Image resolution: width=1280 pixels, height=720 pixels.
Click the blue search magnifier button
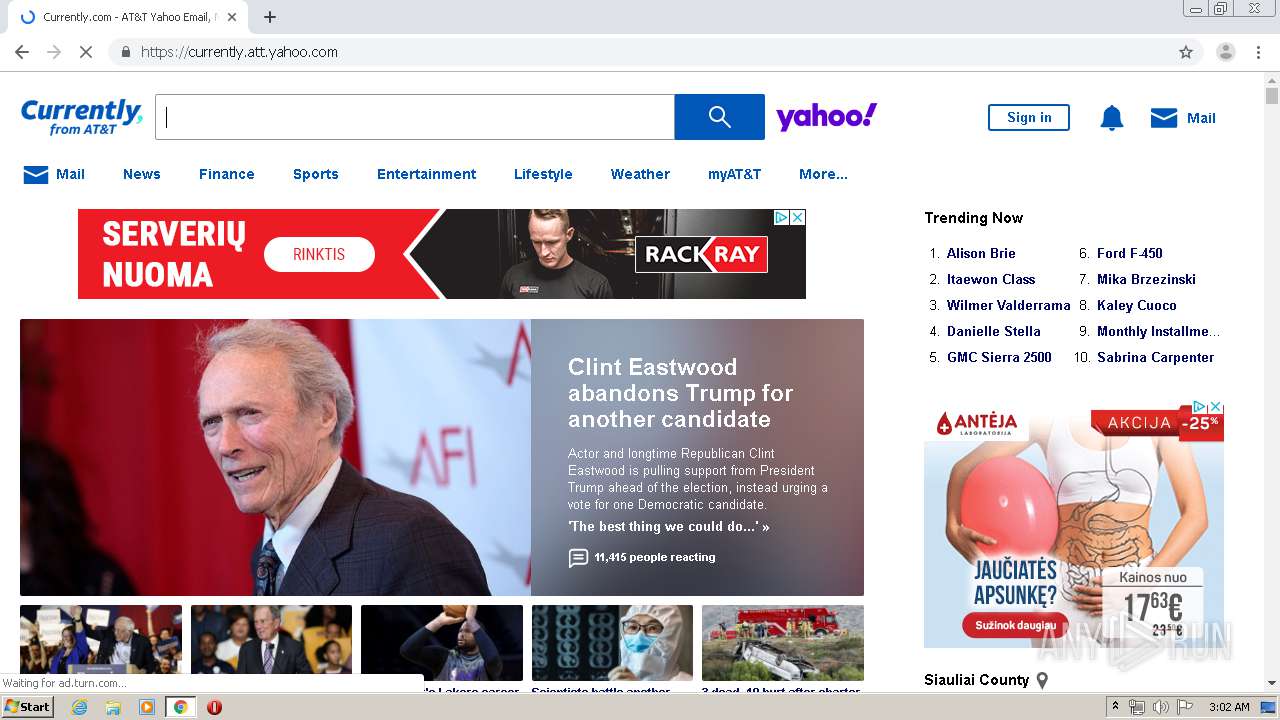(x=719, y=117)
